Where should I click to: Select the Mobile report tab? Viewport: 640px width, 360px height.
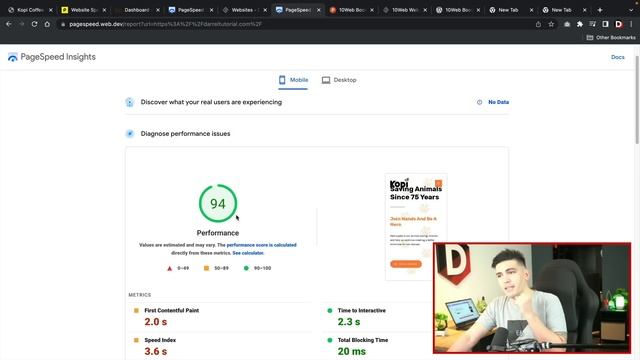point(293,80)
